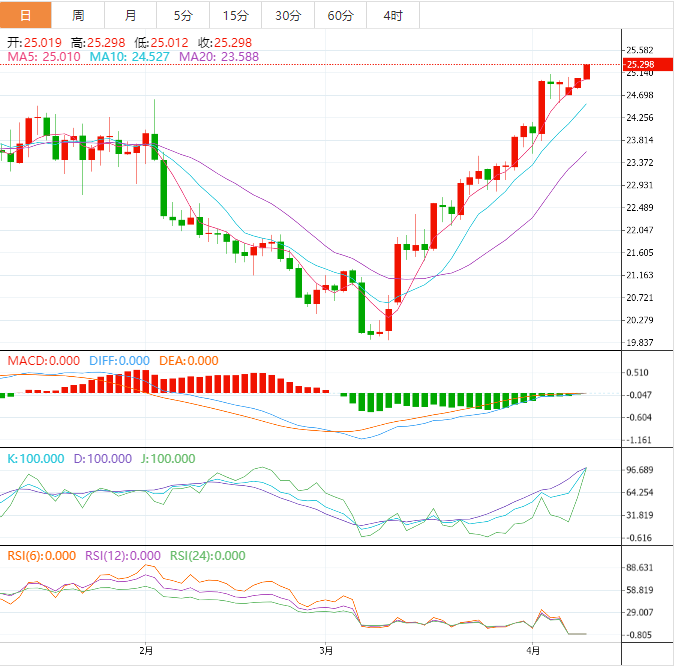
Task: Click the RSI(12):0.000 label
Action: coord(123,555)
